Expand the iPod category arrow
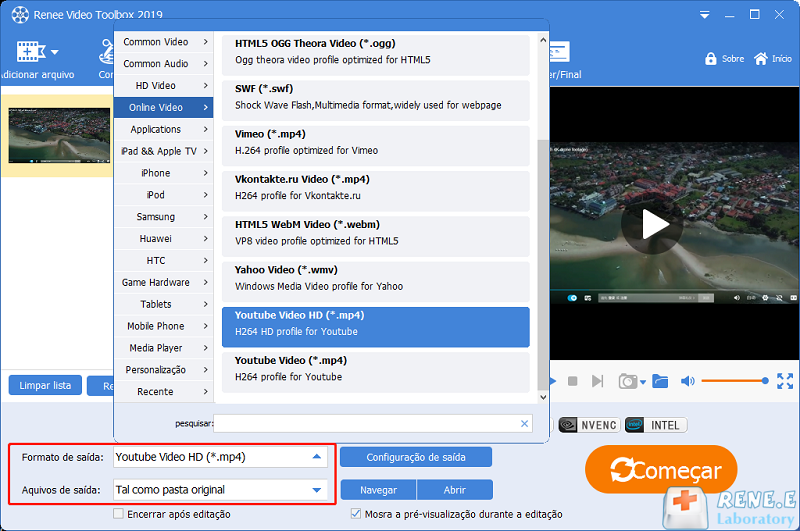800x531 pixels. [206, 195]
